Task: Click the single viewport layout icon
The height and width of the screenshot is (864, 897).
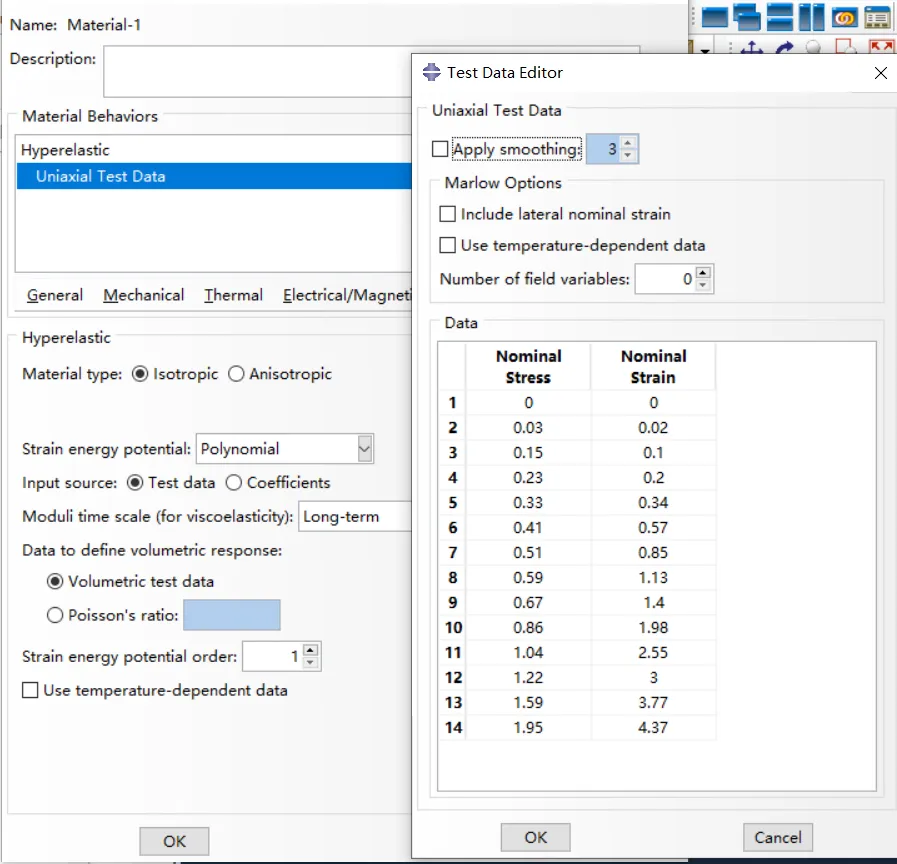Action: point(714,18)
